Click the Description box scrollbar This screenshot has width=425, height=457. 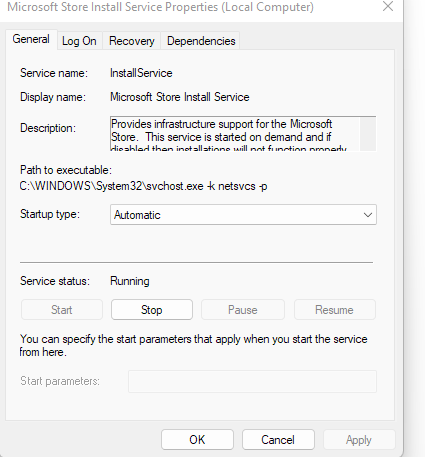tap(368, 134)
